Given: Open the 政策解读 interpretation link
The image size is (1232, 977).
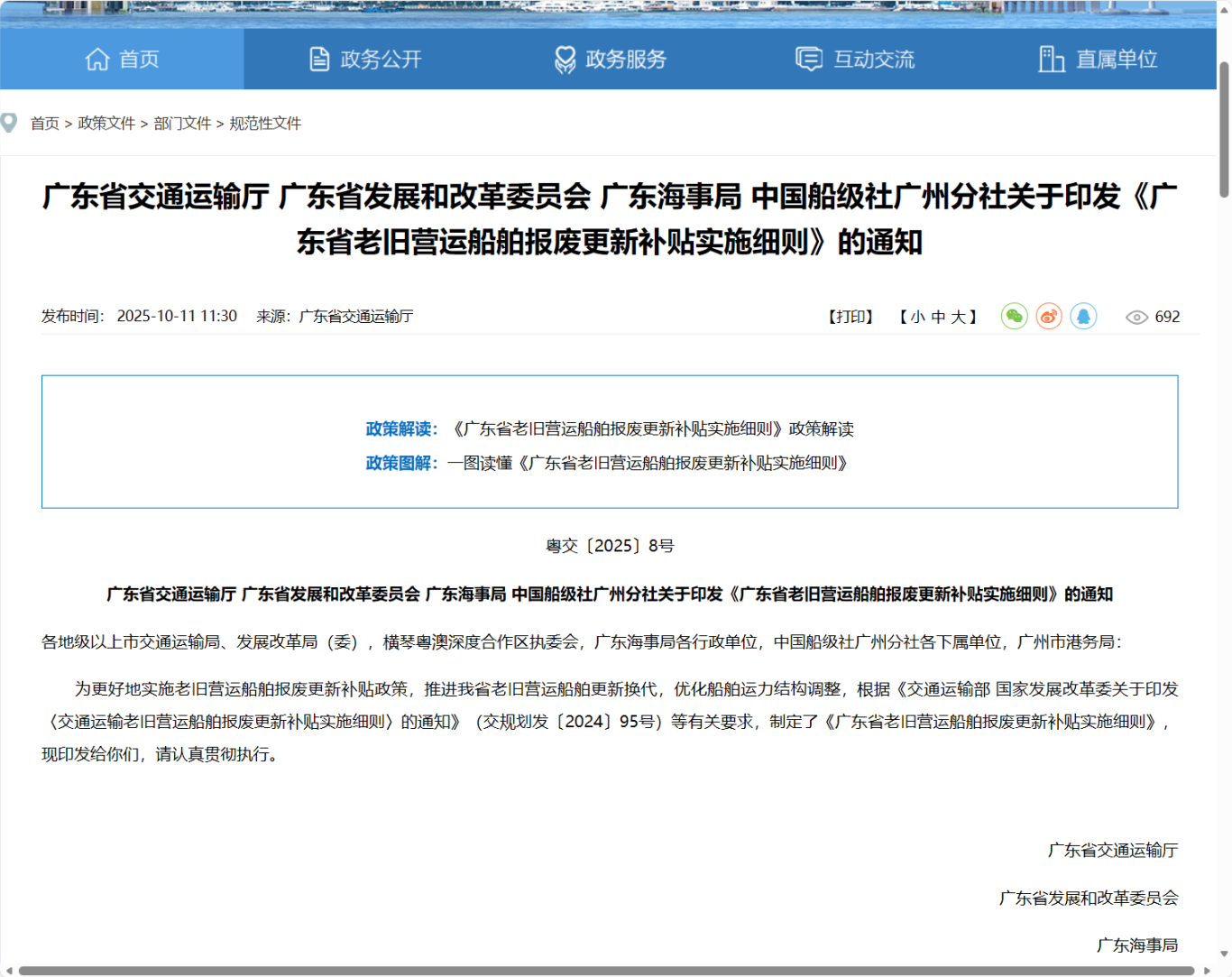Looking at the screenshot, I should coord(653,429).
